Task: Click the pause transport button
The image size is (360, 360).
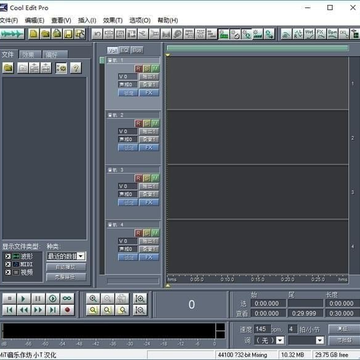Action: [x=38, y=299]
